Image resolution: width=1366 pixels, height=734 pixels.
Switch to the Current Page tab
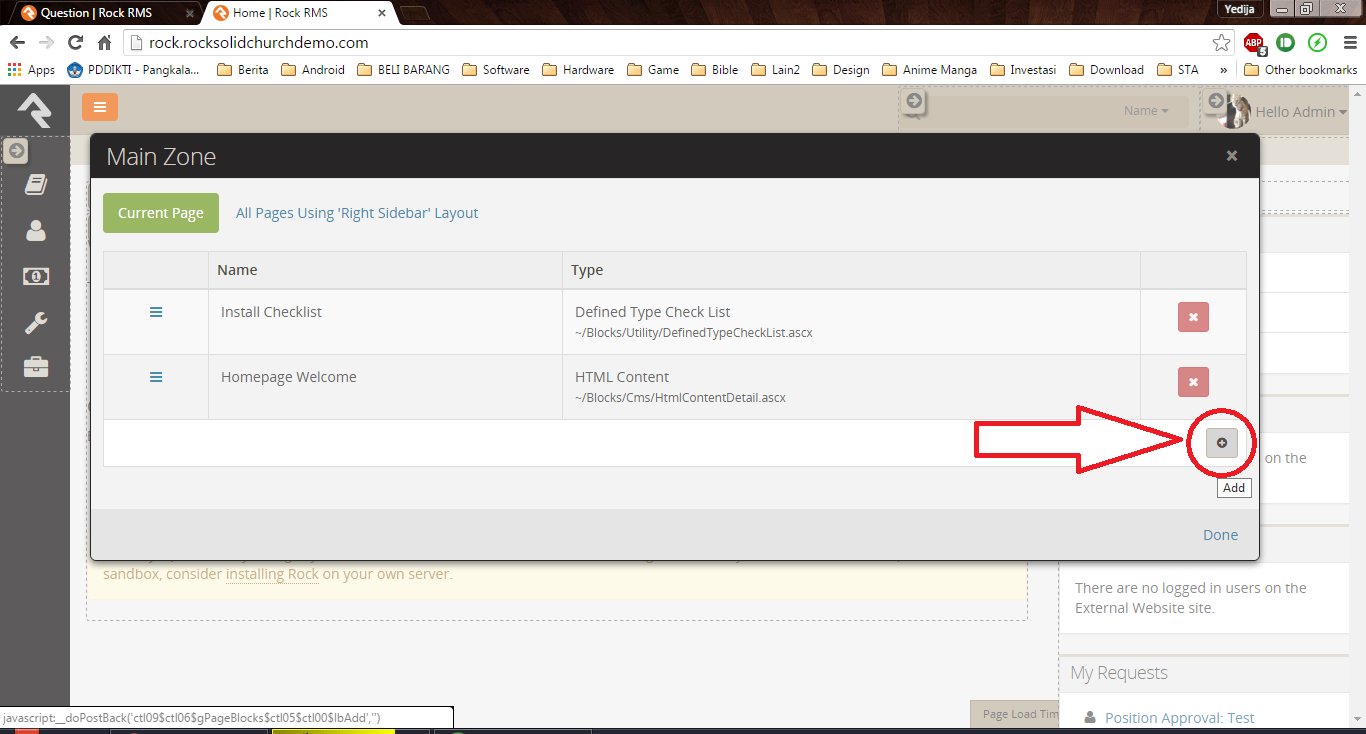(x=161, y=213)
